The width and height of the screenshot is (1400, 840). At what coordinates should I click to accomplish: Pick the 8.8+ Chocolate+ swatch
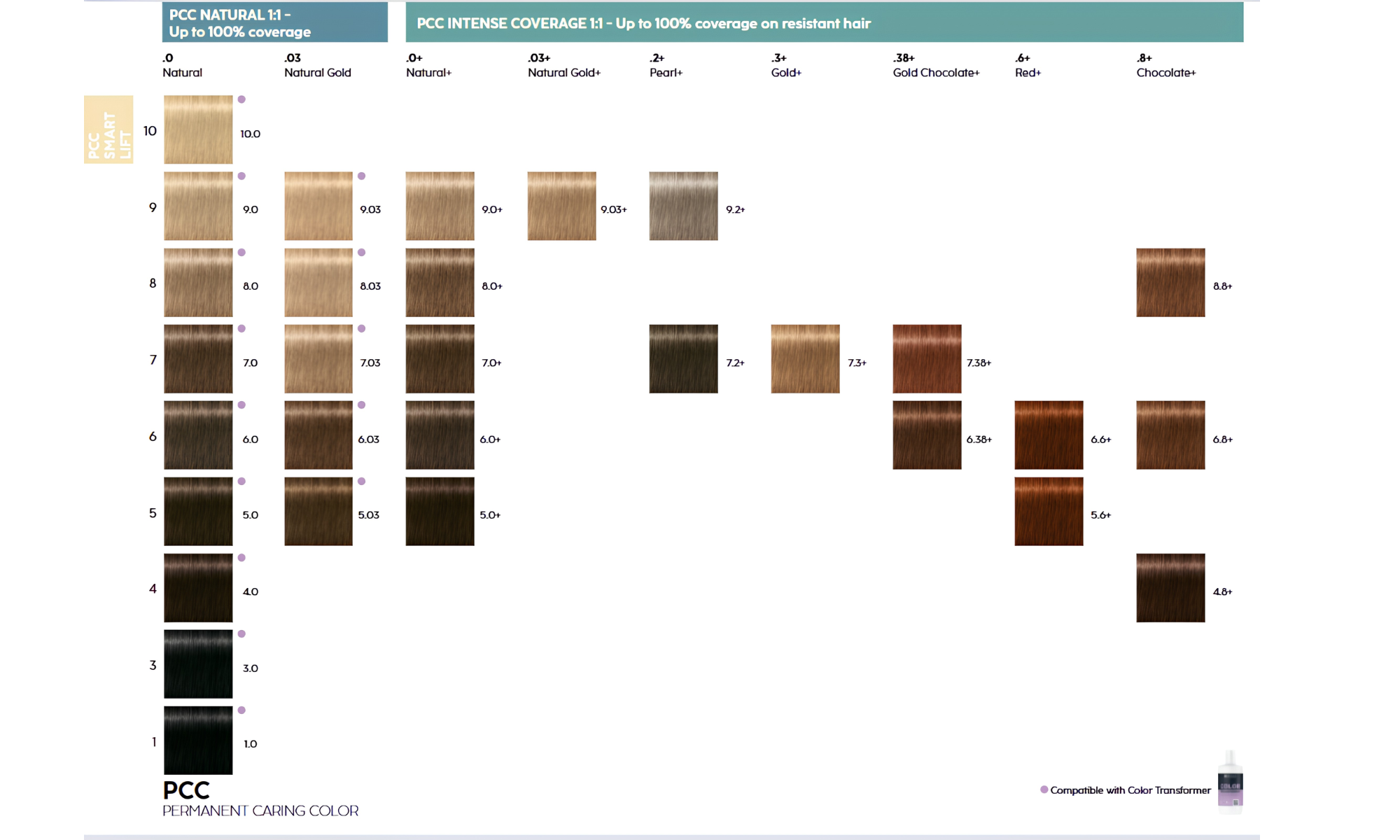coord(1170,282)
